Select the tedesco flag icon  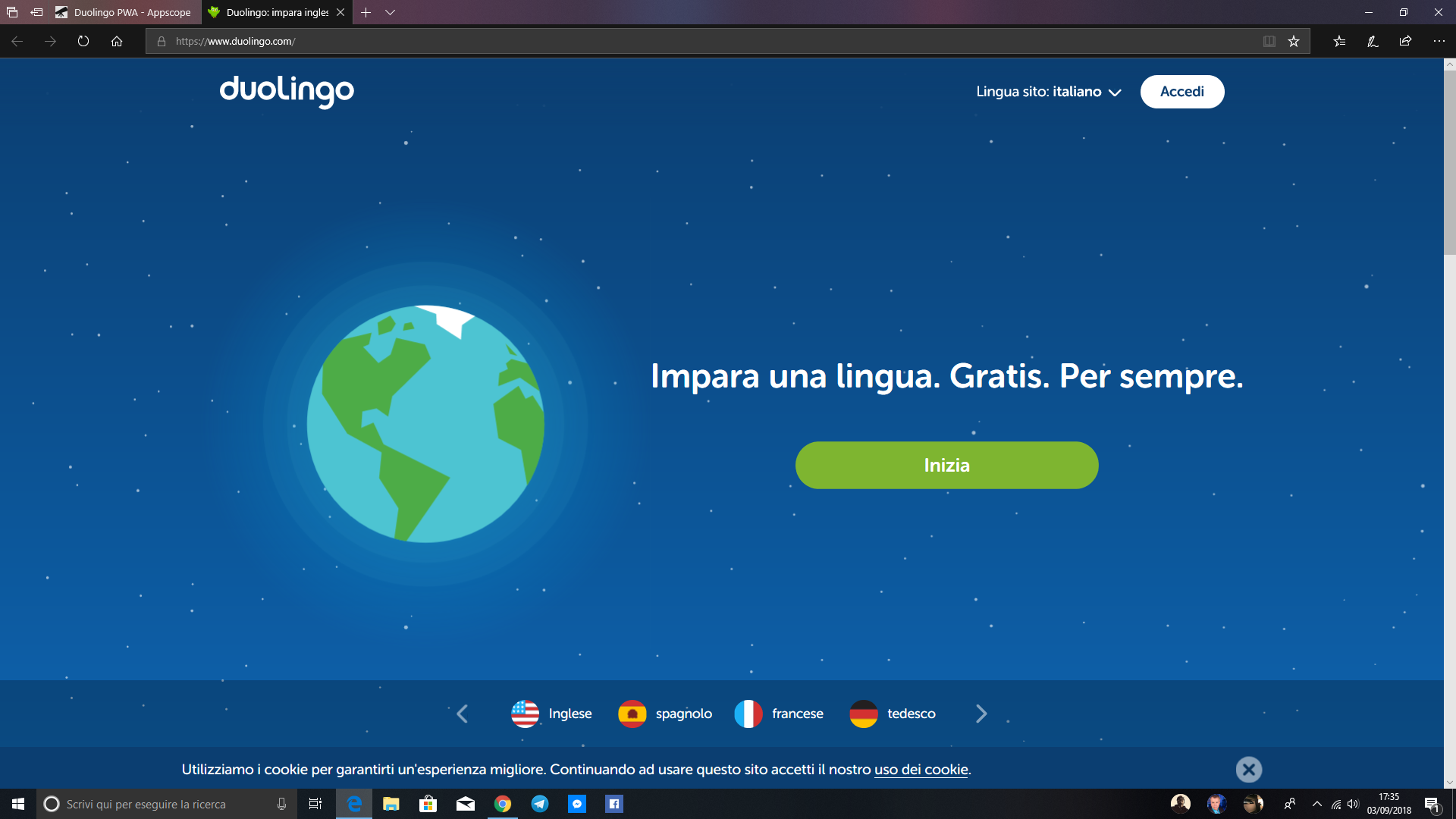pos(864,714)
